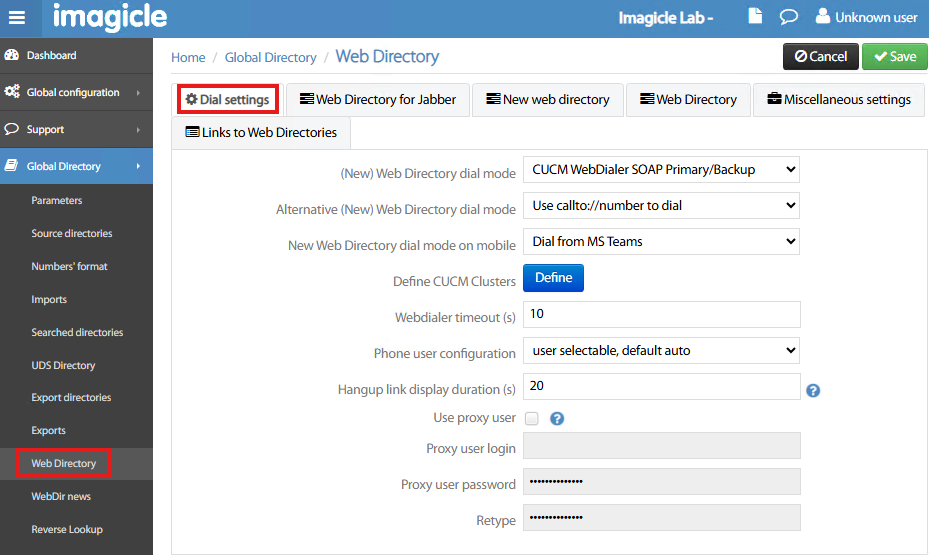Image resolution: width=929 pixels, height=555 pixels.
Task: Open the chat bubble icon in header
Action: 788,17
